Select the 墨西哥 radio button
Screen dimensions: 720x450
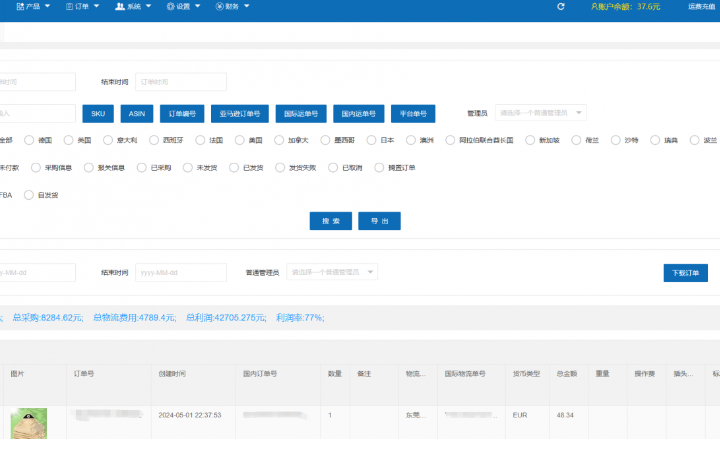click(x=325, y=140)
